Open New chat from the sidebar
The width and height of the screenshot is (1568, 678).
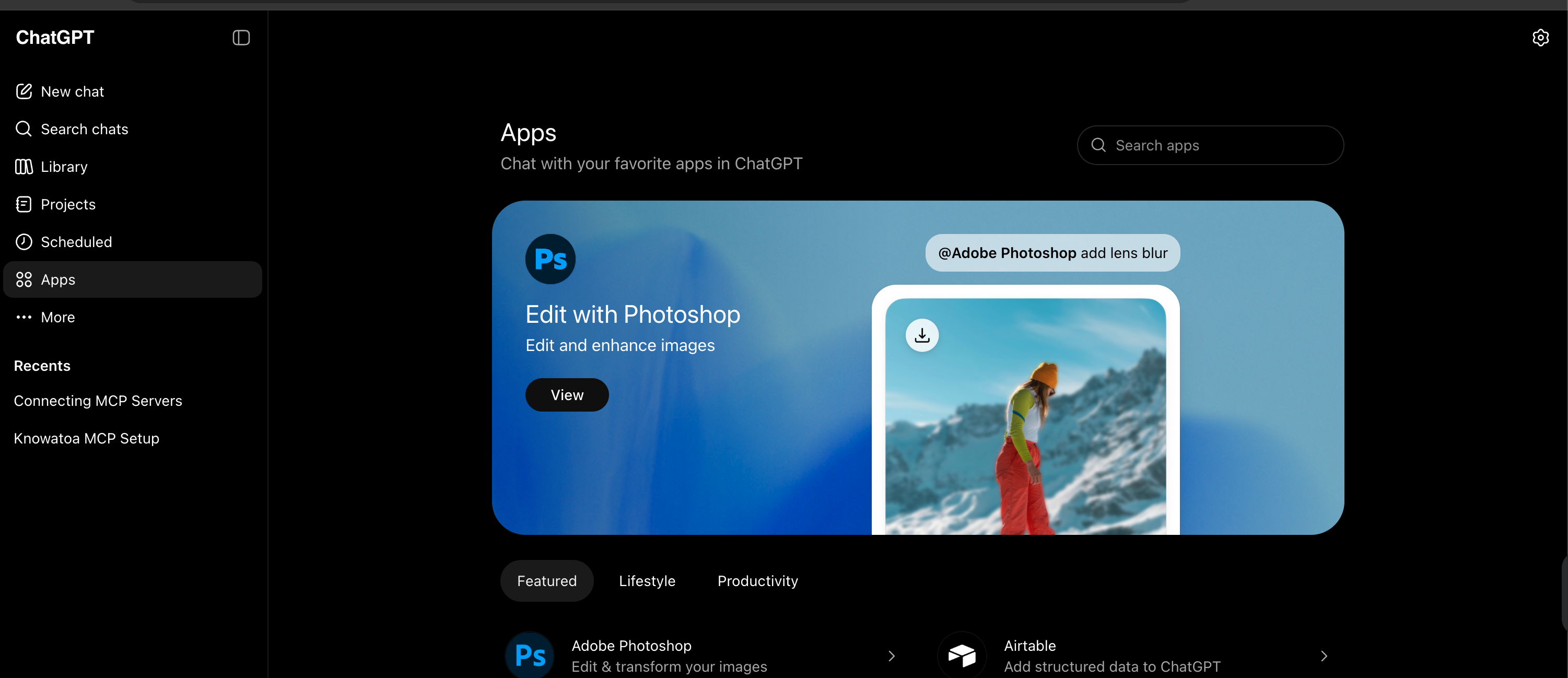point(133,91)
